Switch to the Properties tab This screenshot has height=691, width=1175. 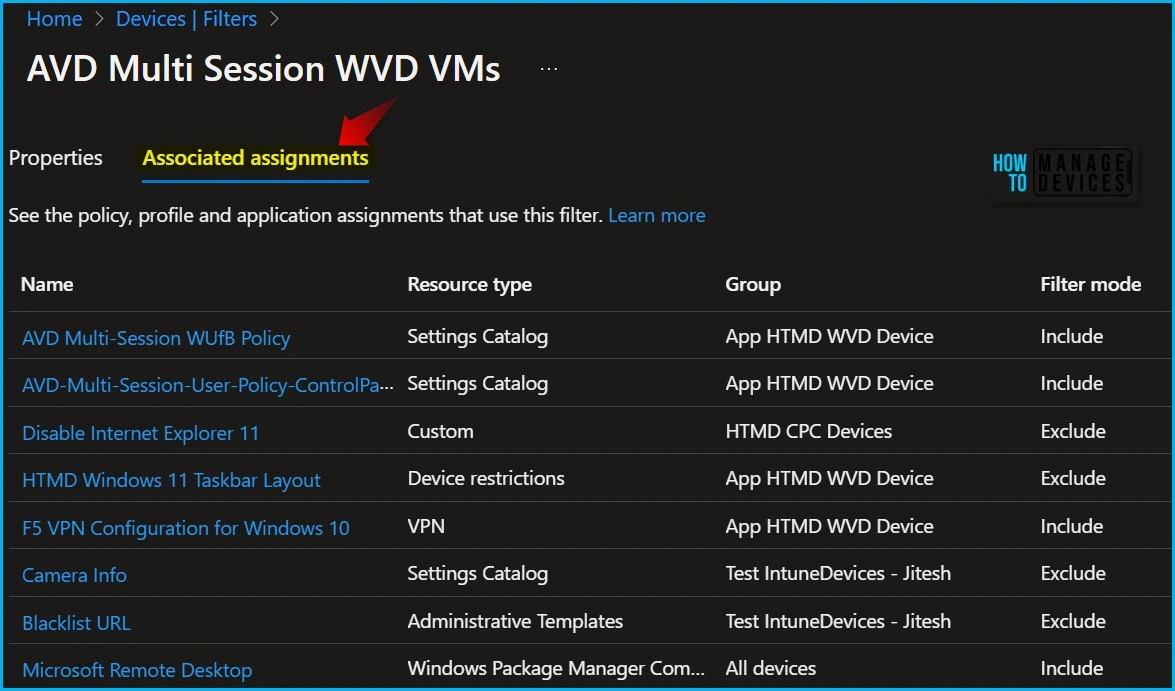tap(55, 158)
